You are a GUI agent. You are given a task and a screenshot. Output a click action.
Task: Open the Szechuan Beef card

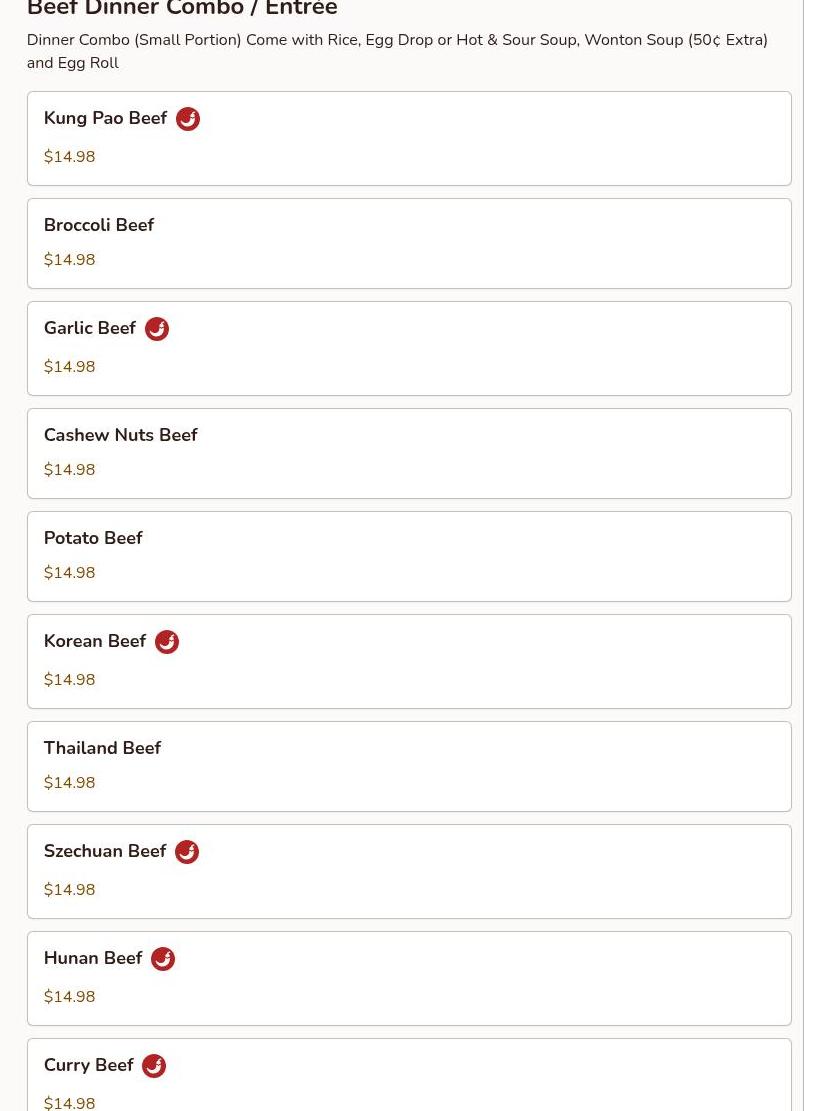409,872
